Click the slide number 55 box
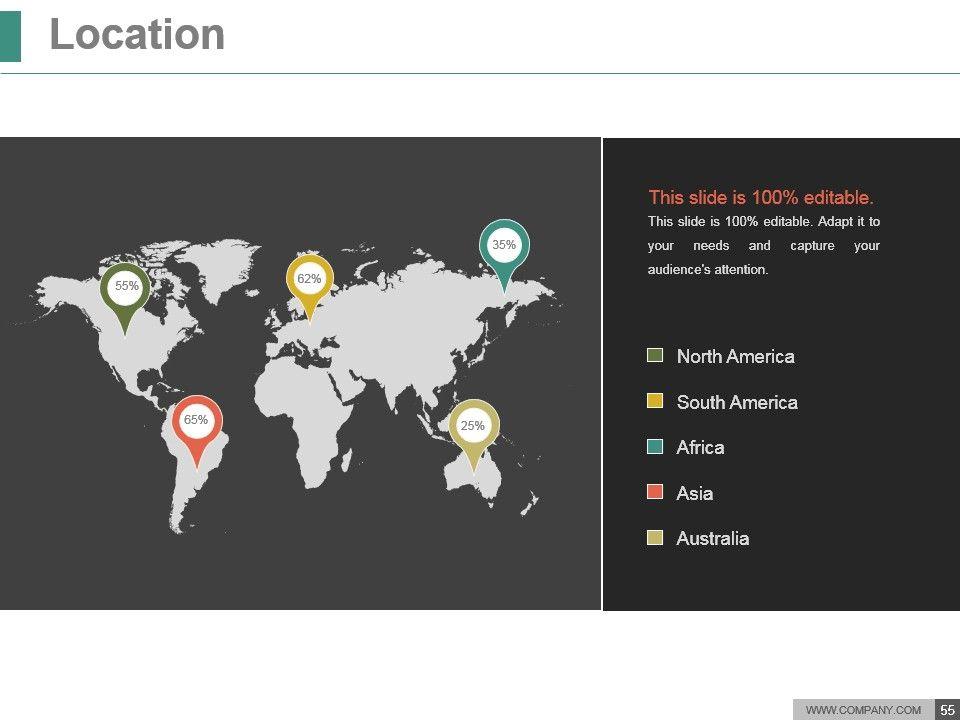960x720 pixels. pos(947,709)
